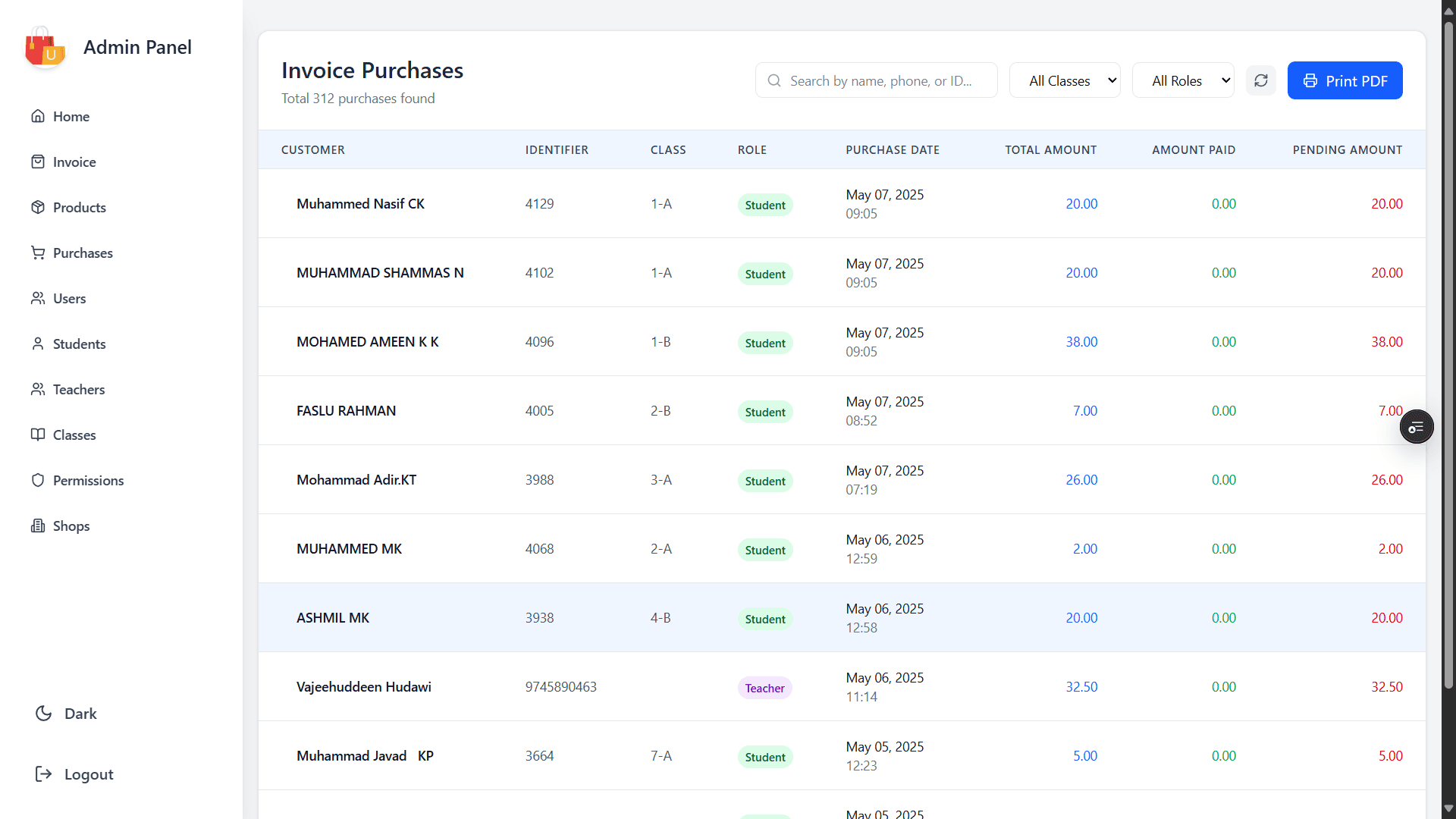Select customer FASLU RAHMAN

tap(347, 410)
